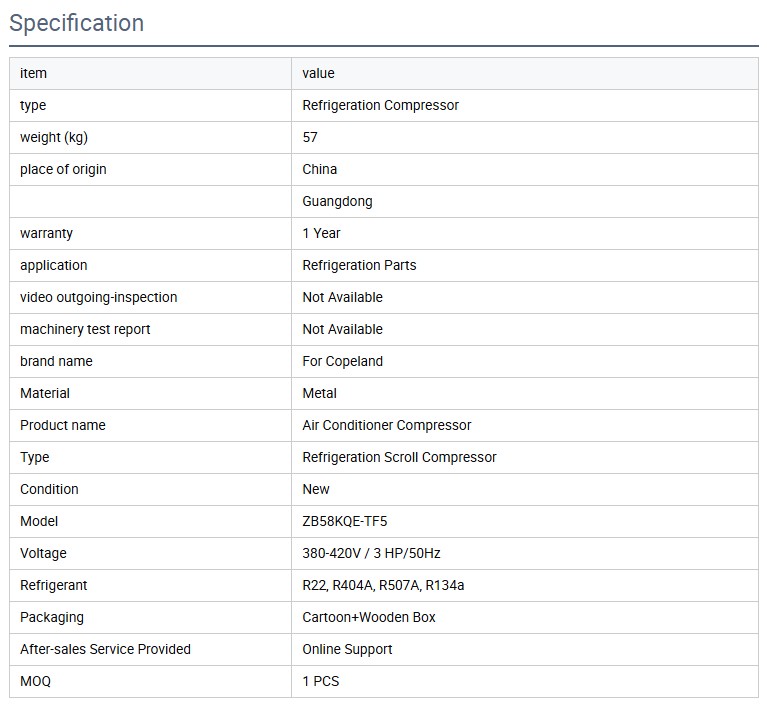
Task: Click the refrigerant list 'R22, R404A, R507A, R134a'
Action: point(383,585)
